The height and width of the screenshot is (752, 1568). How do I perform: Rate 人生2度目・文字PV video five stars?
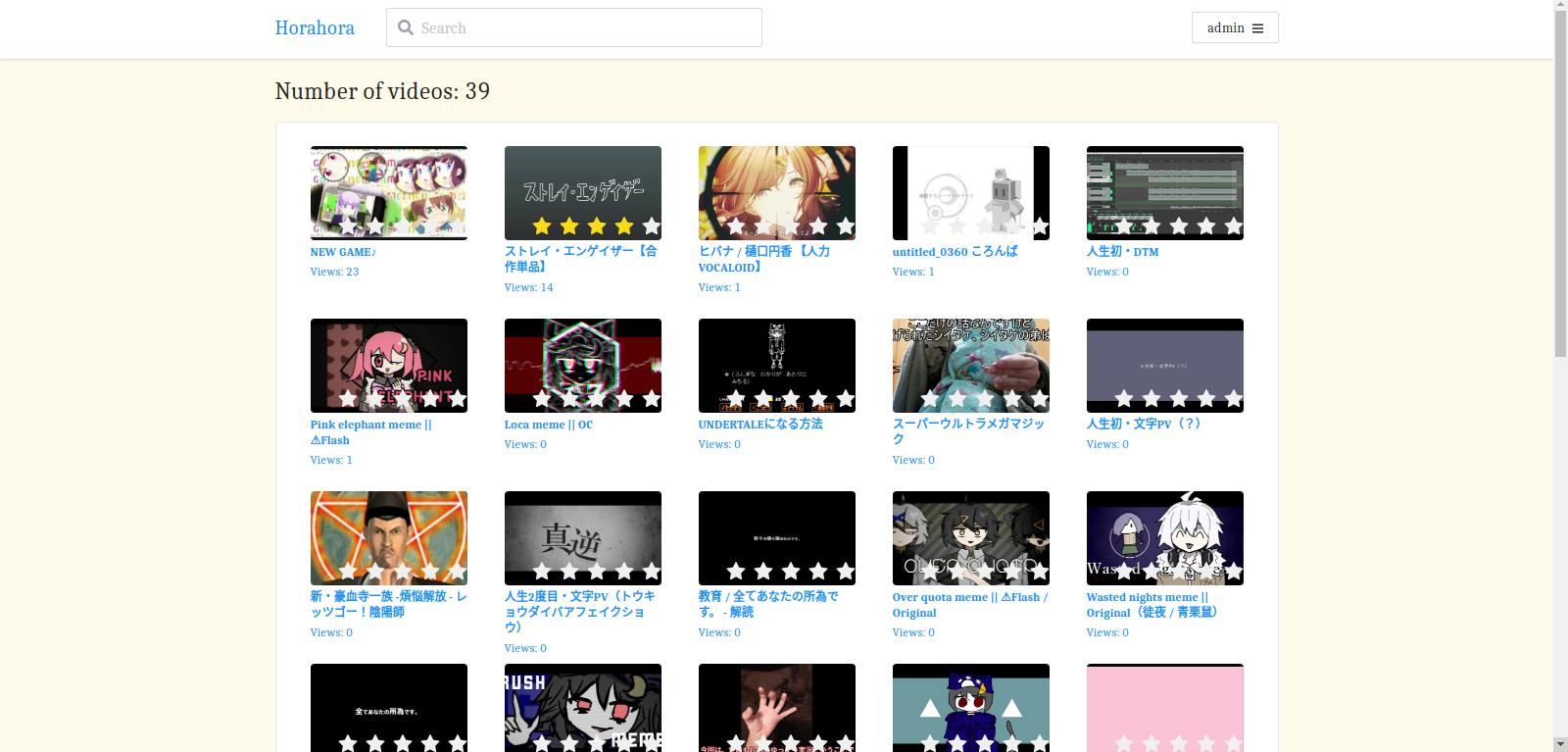pos(652,572)
